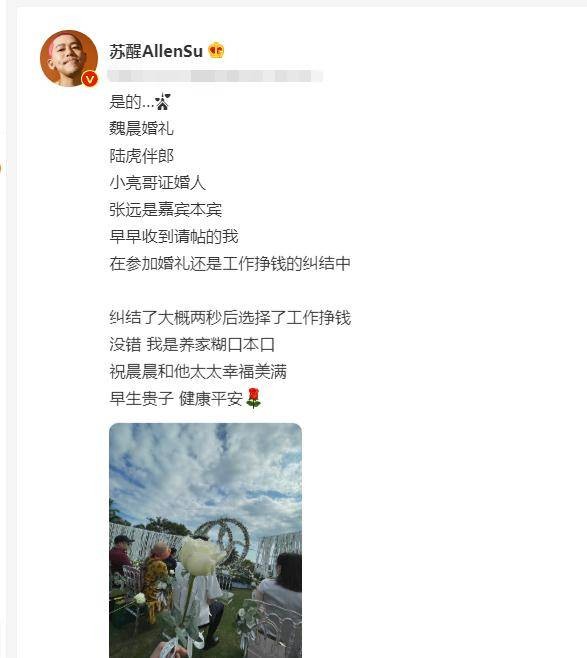Click the text line 张远是嘉宾本宾

166,209
